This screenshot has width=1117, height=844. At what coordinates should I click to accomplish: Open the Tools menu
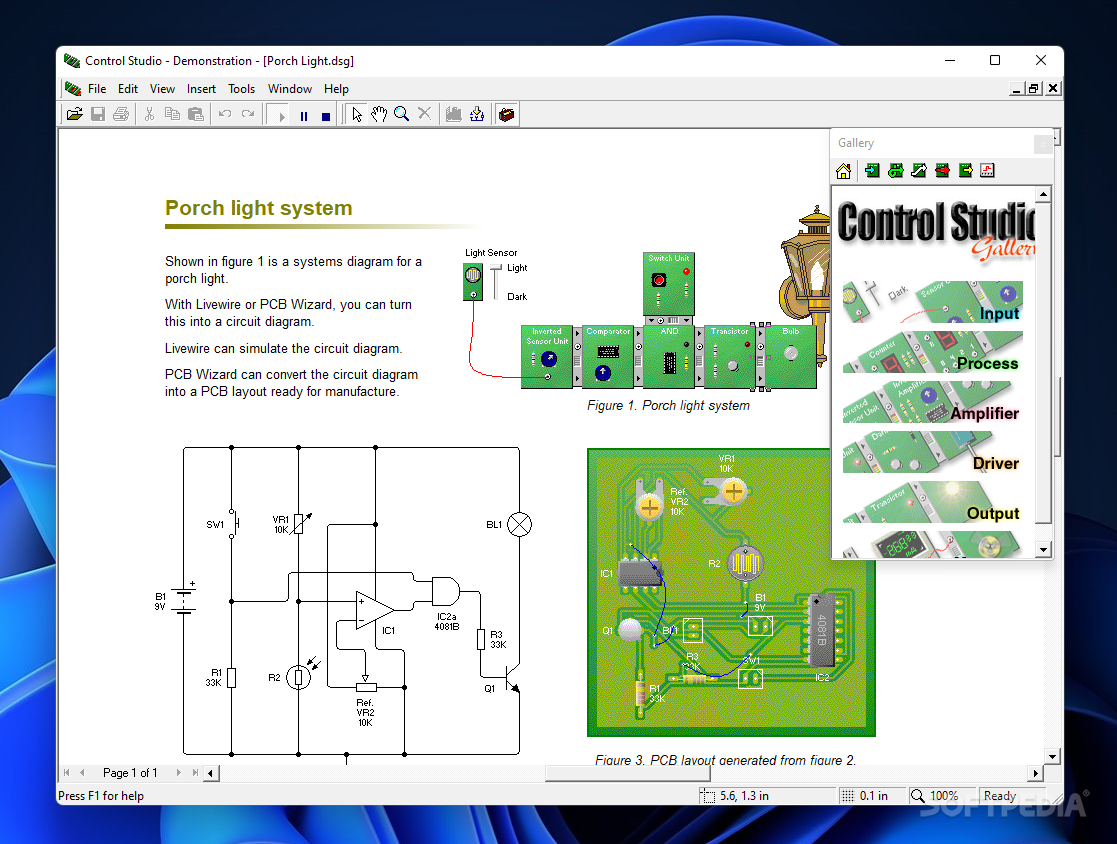(x=241, y=89)
